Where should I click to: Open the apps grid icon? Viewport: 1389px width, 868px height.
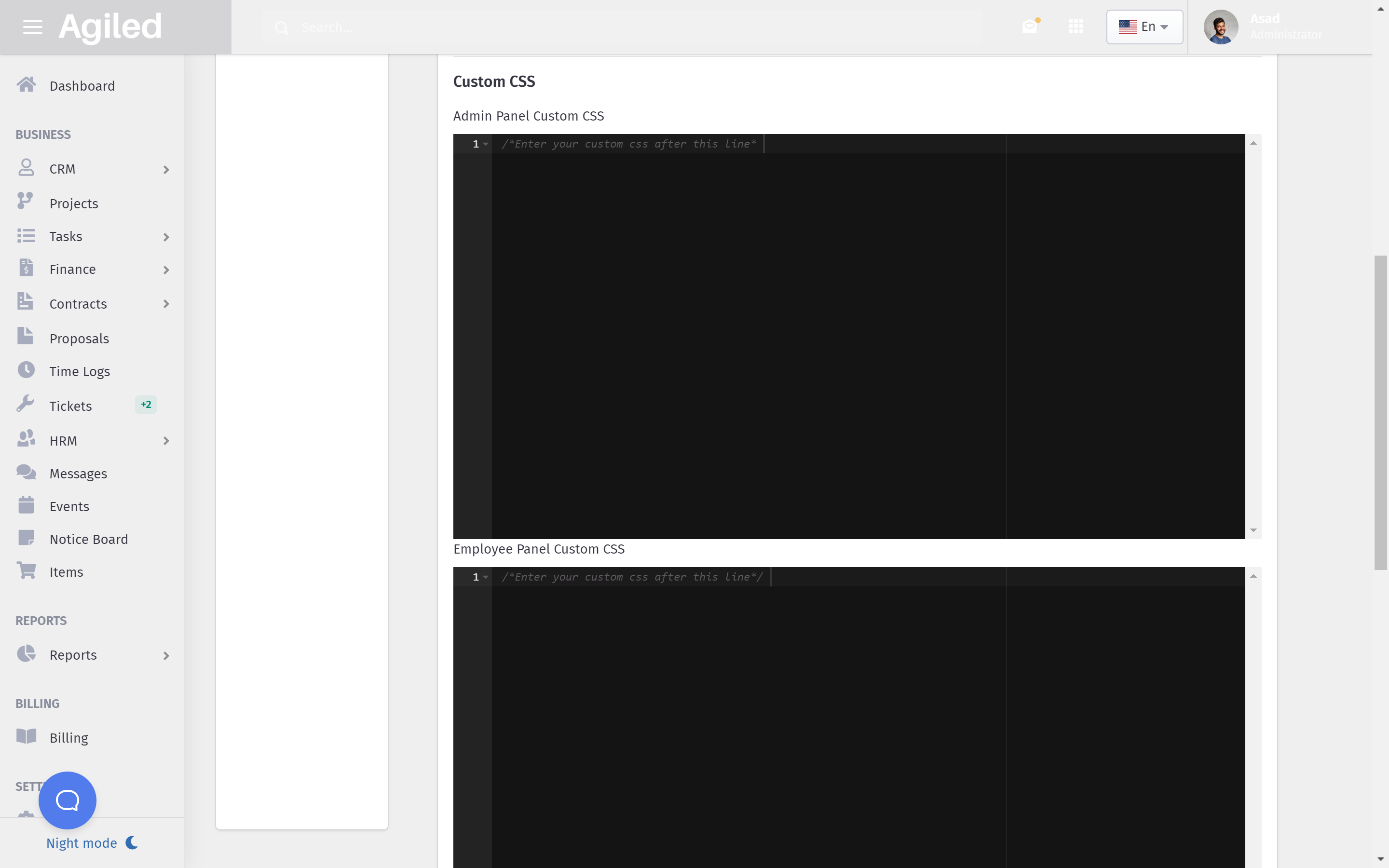tap(1076, 27)
